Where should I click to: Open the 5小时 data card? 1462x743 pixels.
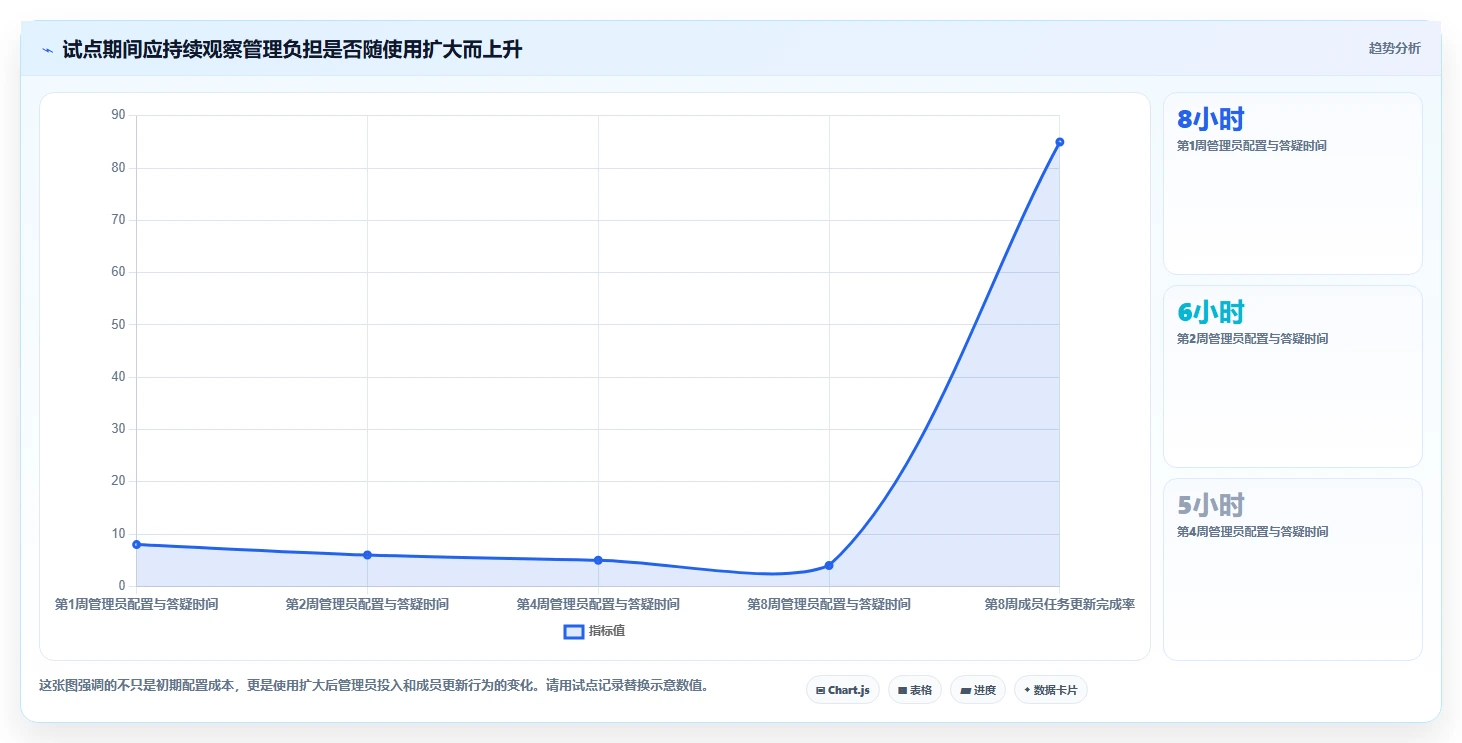1293,570
